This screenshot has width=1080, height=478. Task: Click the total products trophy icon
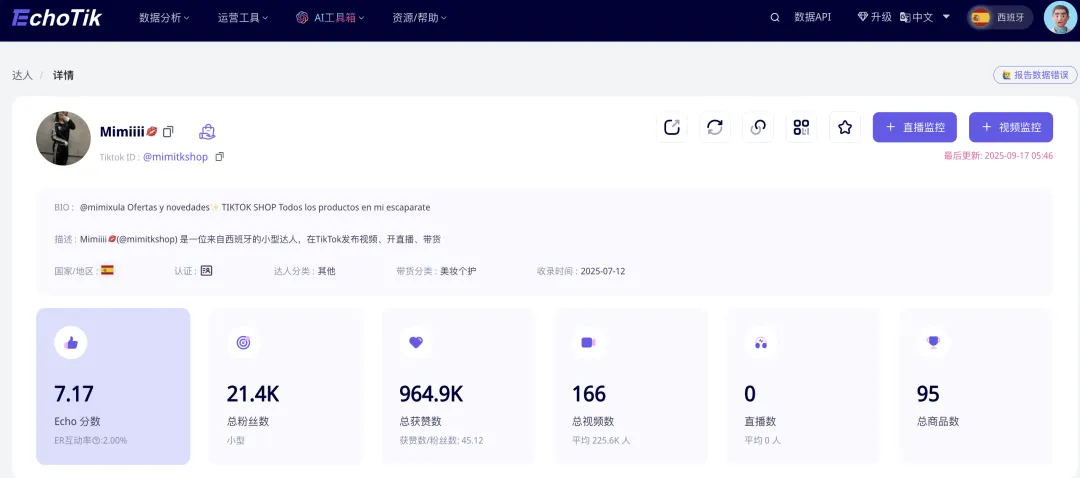click(933, 342)
